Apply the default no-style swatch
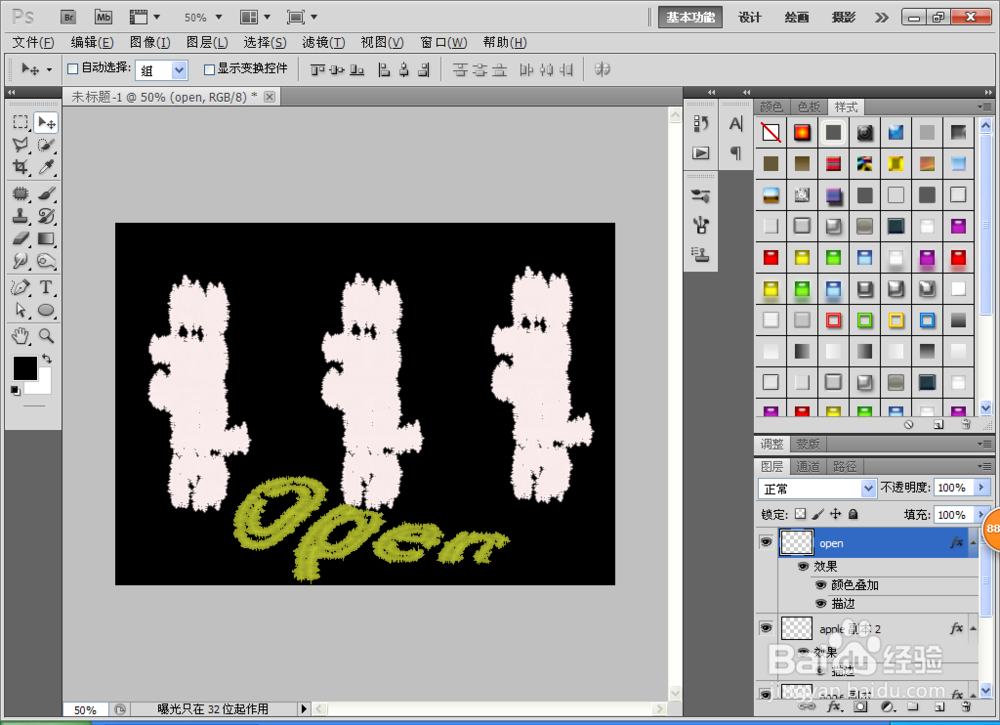 click(770, 132)
